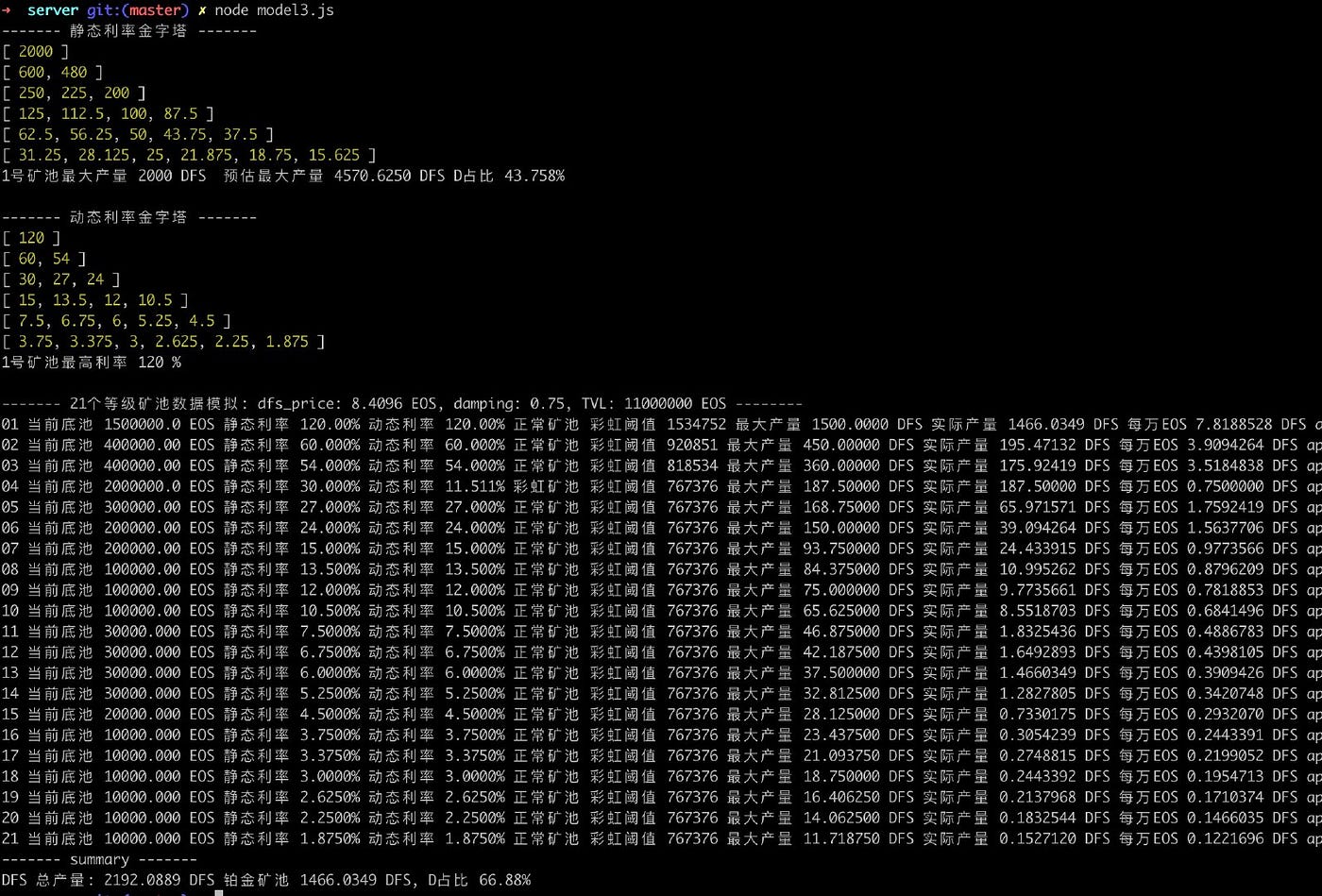This screenshot has width=1322, height=896.
Task: Click '1500000.0 EOS' in pool row 01
Action: tap(160, 425)
